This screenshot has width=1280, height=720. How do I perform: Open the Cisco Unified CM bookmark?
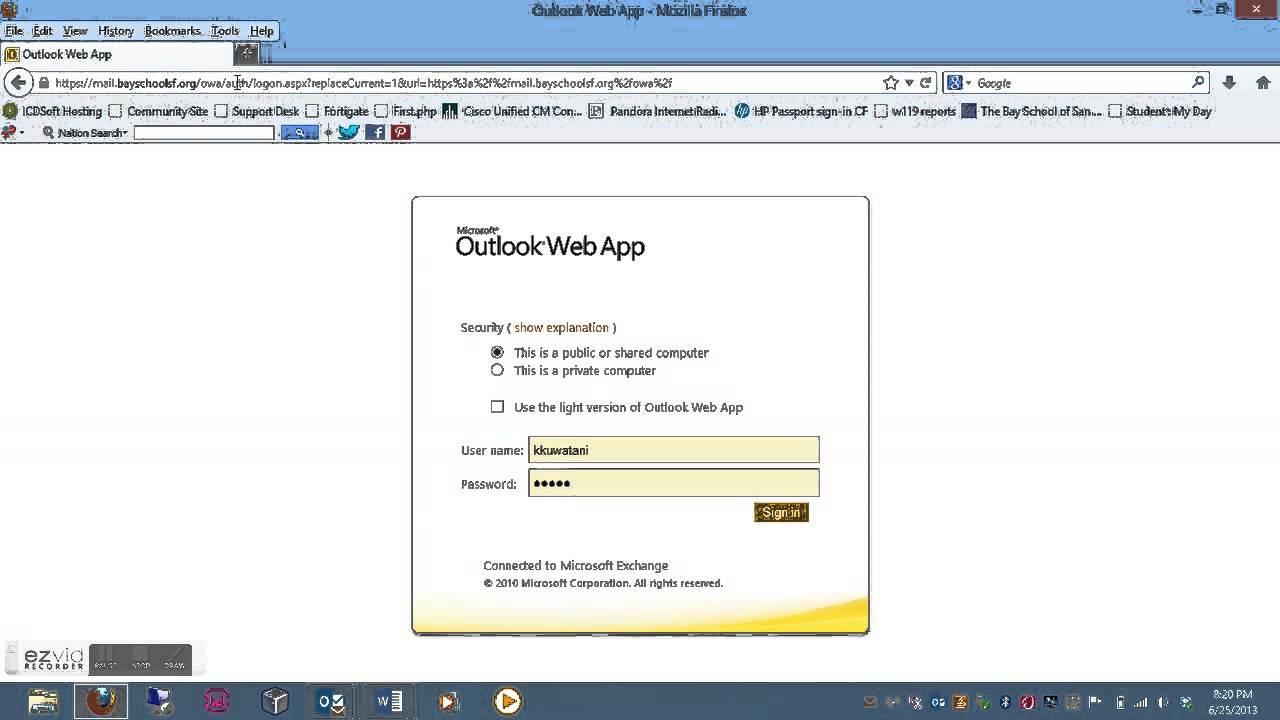(x=512, y=111)
